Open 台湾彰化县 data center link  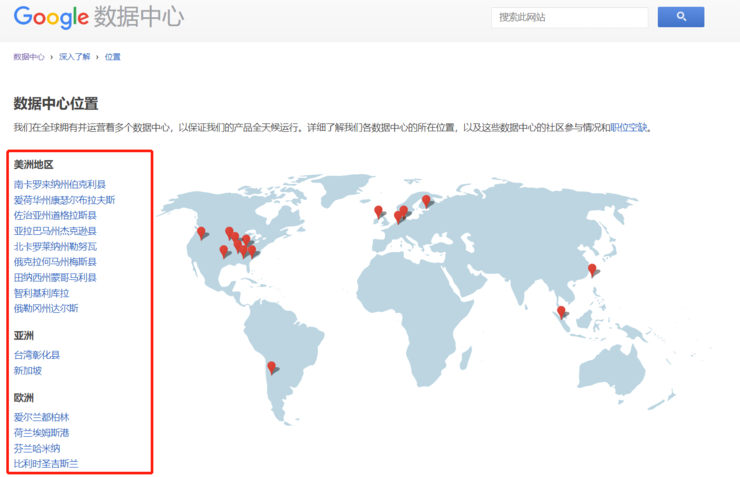coord(37,355)
